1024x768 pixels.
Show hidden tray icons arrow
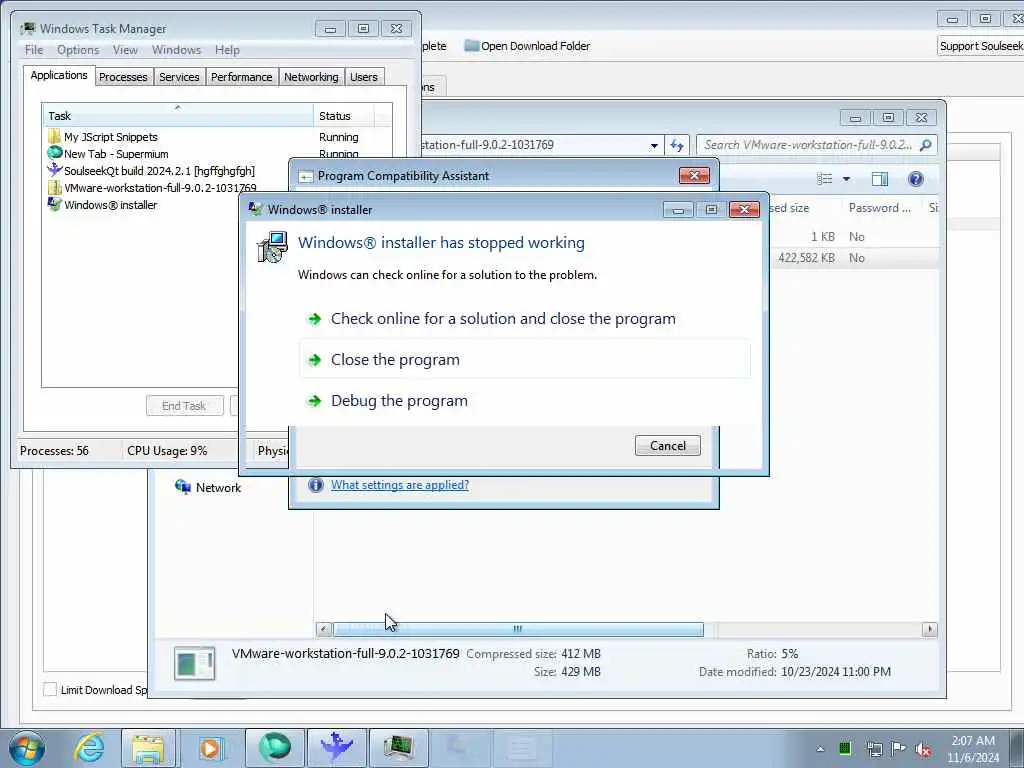pos(820,749)
